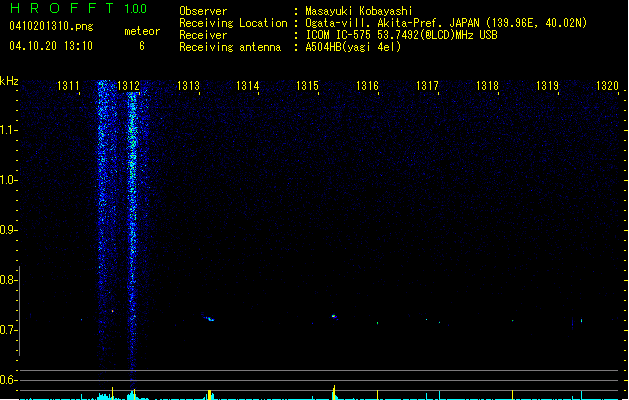Select the filename 0410201310.png
The image size is (629, 400).
(51, 26)
